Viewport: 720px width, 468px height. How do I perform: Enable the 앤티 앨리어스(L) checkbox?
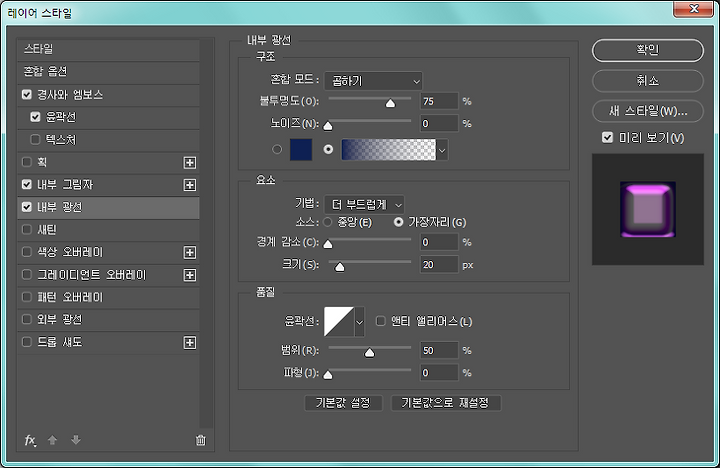point(381,321)
